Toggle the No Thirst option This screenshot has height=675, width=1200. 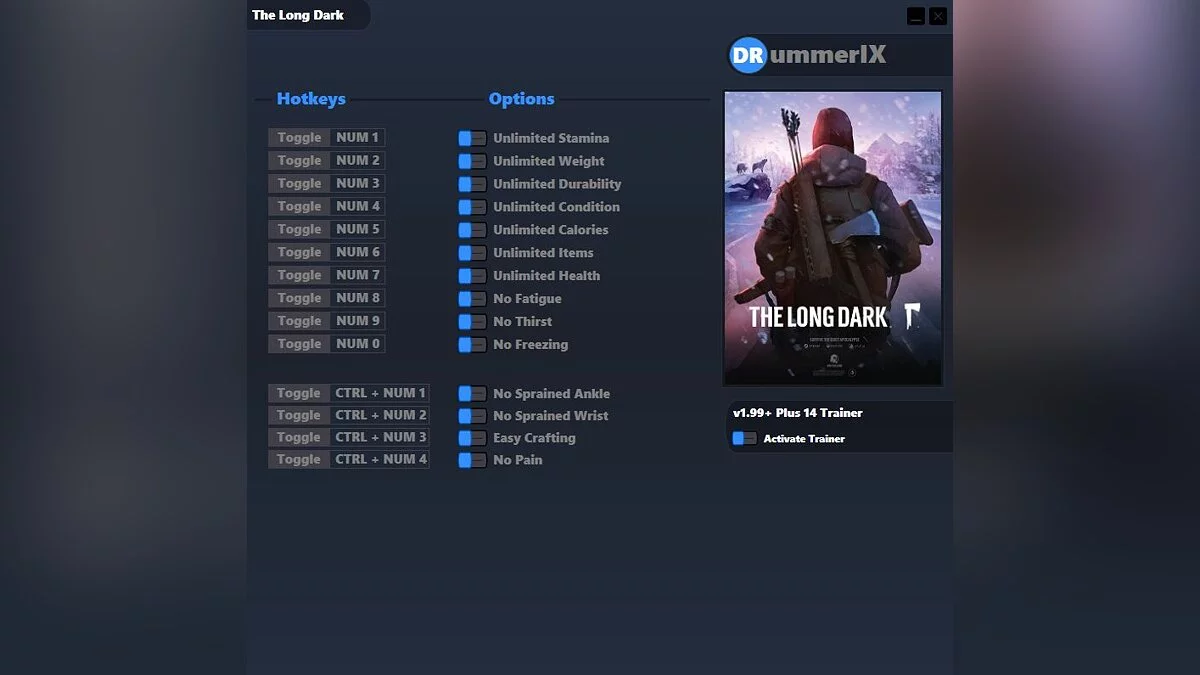(x=470, y=321)
